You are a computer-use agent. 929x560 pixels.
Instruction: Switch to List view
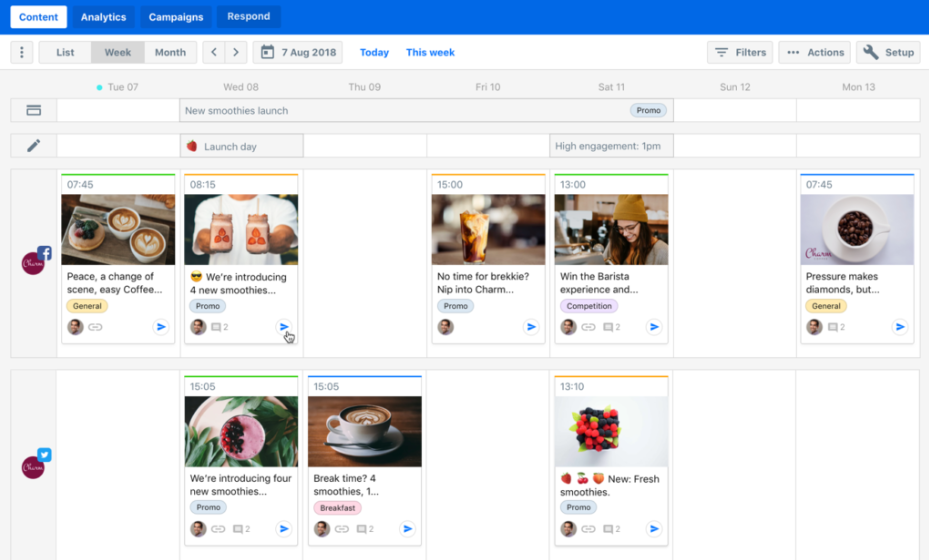[65, 53]
